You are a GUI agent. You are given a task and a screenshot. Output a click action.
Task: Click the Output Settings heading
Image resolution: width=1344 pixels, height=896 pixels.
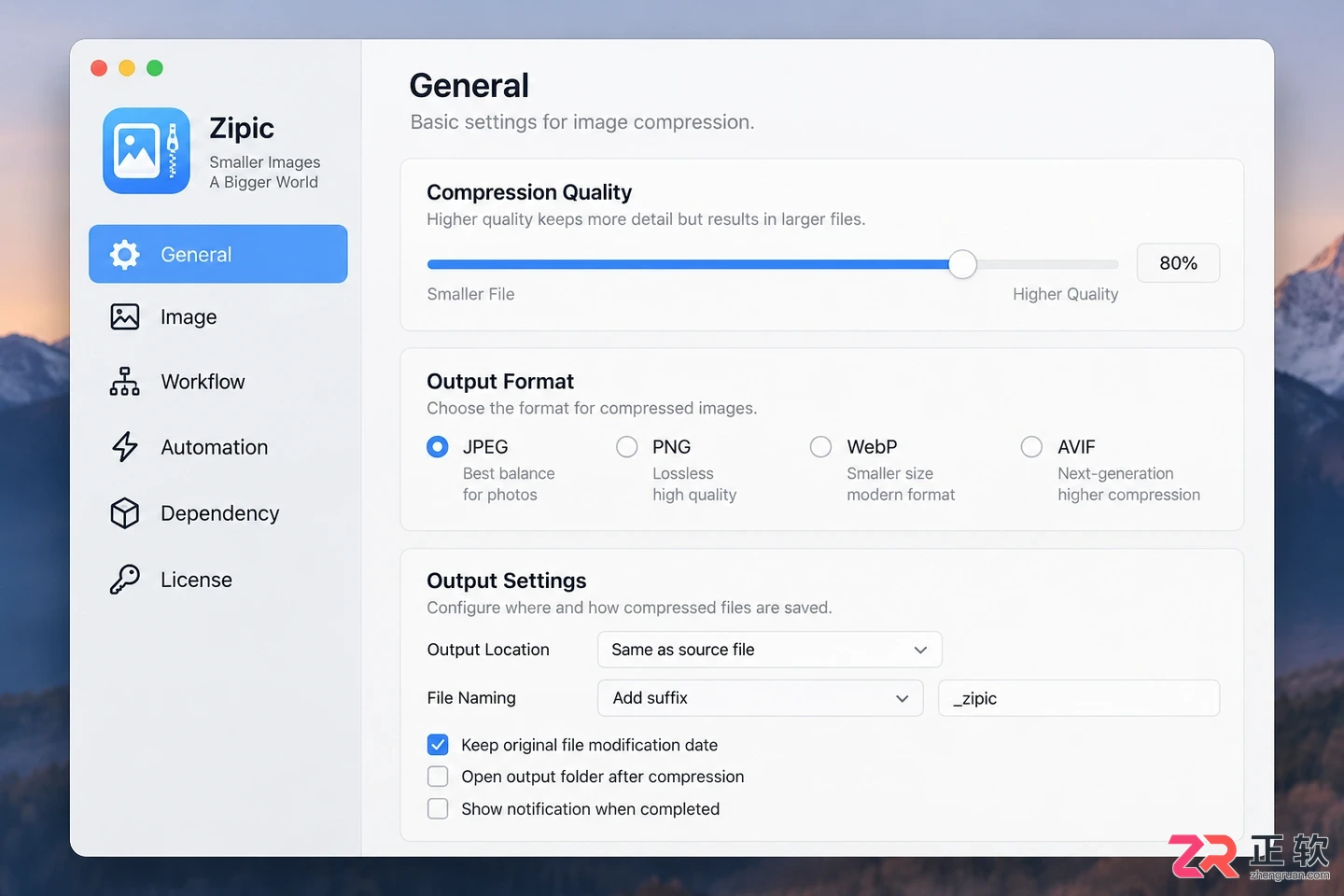pos(507,581)
